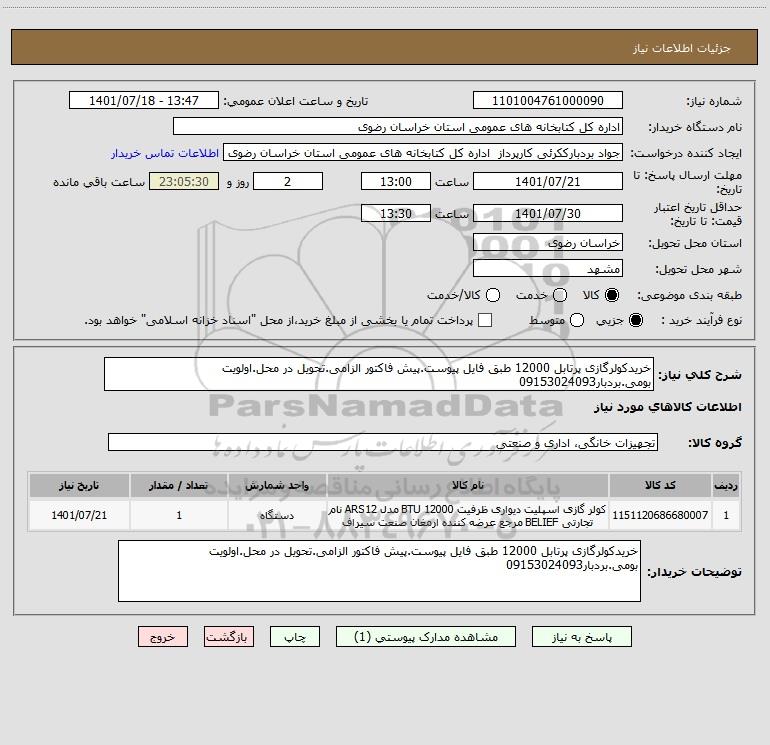Click the گروه کالا field

383,442
